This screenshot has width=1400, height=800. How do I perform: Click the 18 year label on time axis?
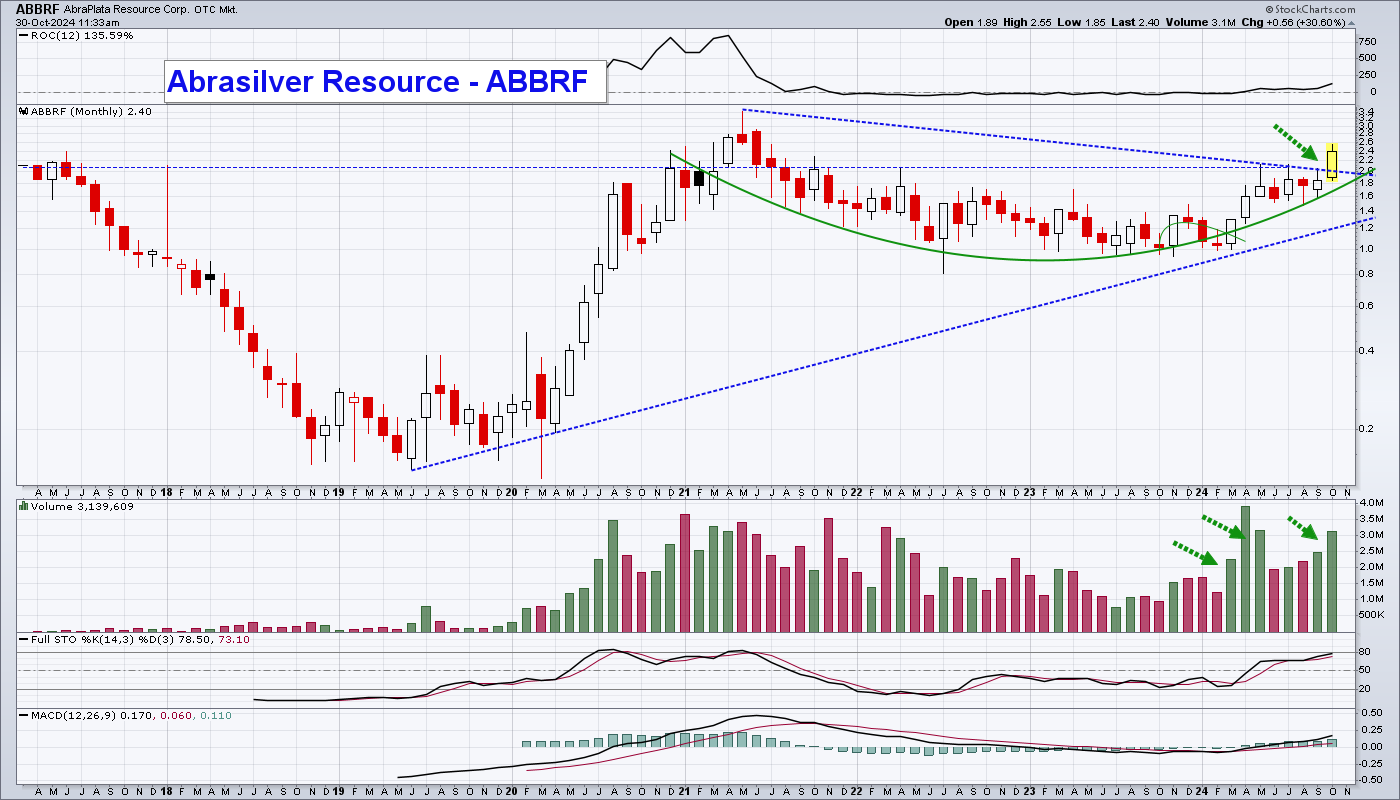tap(167, 493)
